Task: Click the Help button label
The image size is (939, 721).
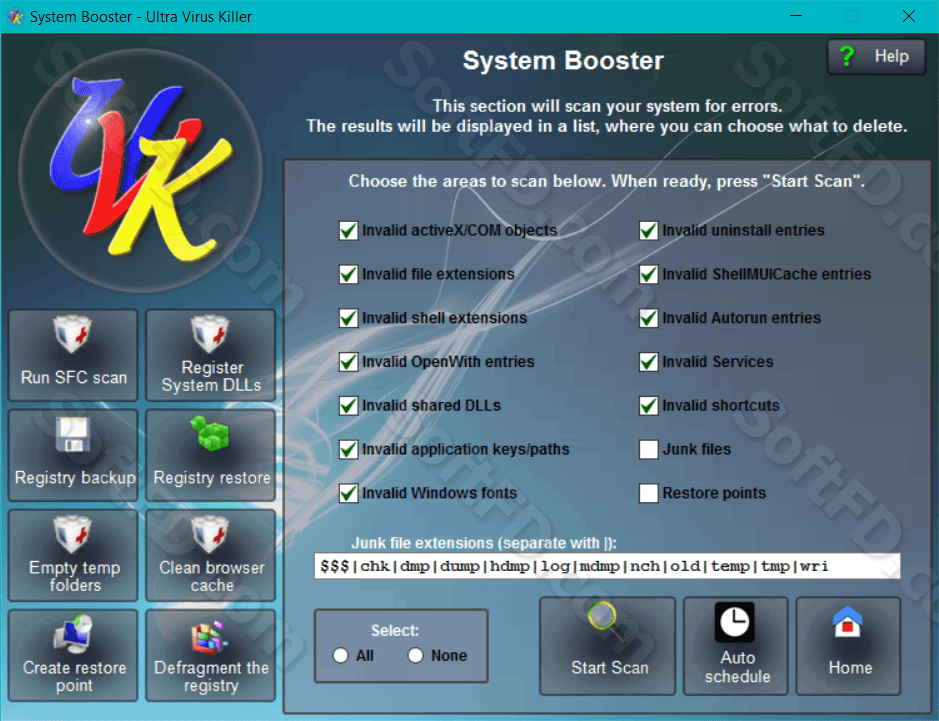Action: 892,56
